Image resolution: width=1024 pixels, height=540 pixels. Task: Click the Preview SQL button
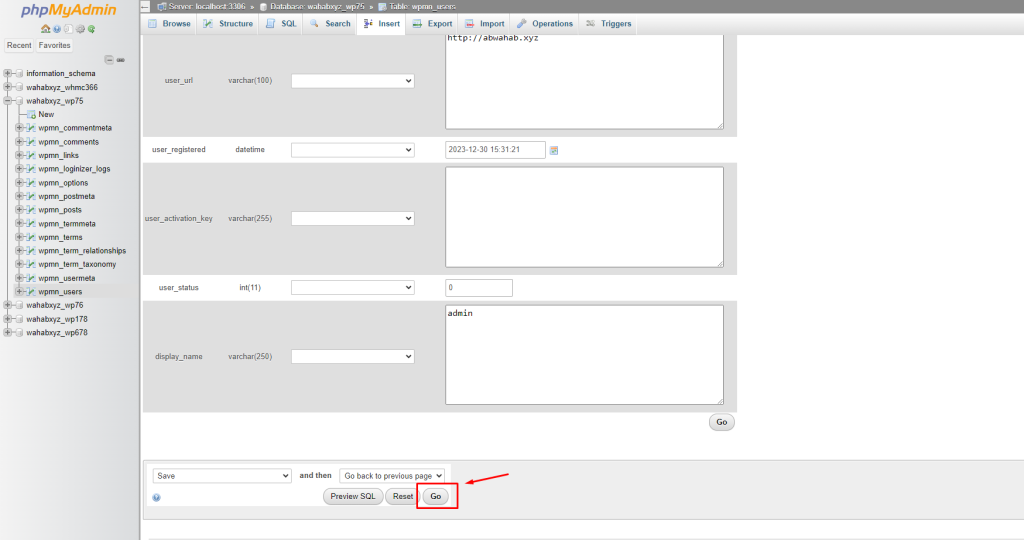[x=353, y=496]
